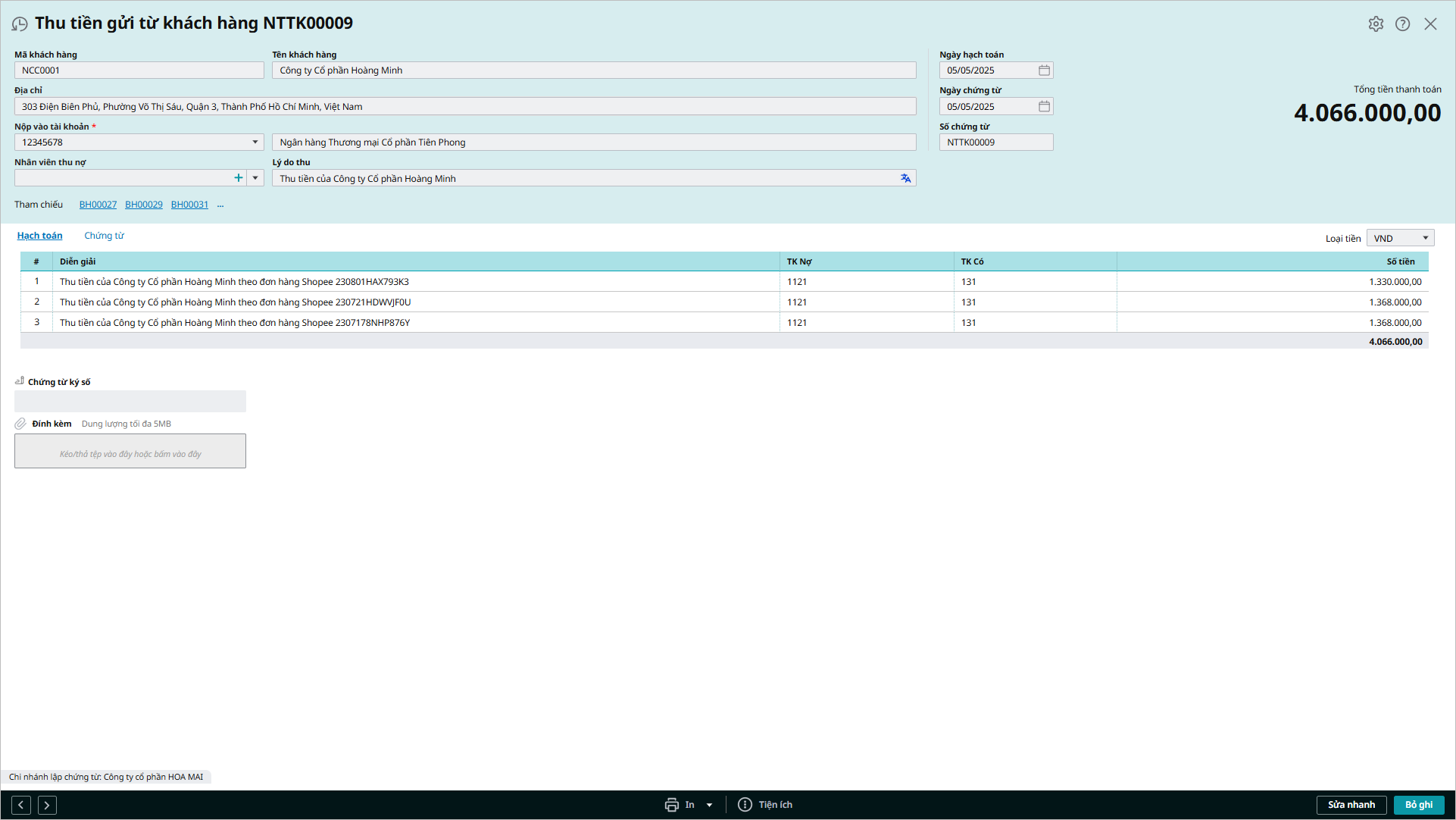Screen dimensions: 1456x820
Task: Open the settings gear icon
Action: pos(1376,24)
